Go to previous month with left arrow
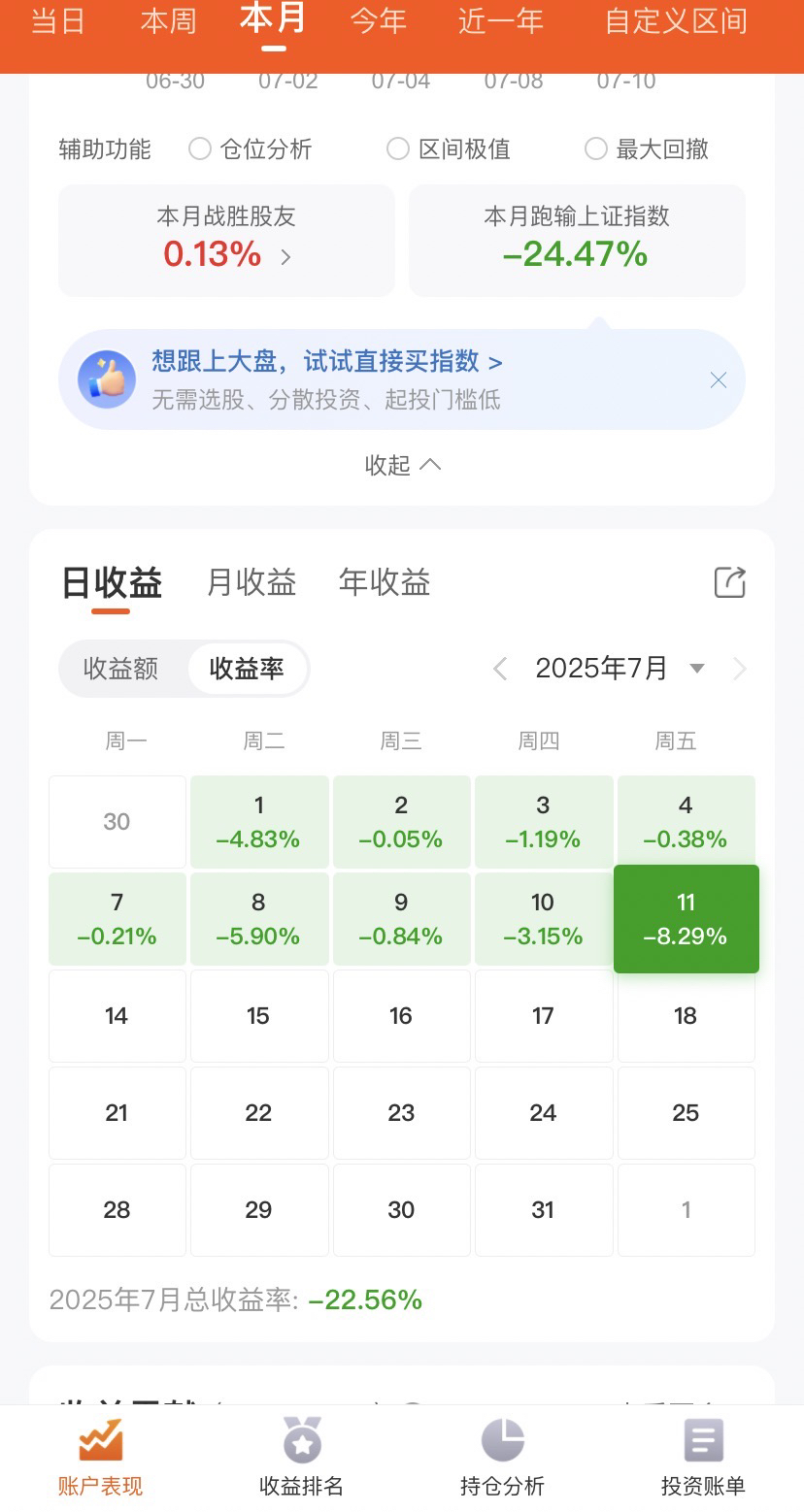This screenshot has width=804, height=1512. pyautogui.click(x=500, y=669)
